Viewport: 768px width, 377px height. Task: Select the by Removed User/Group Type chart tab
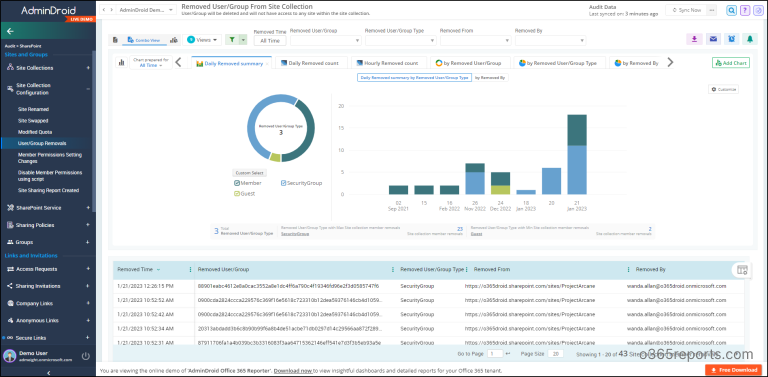[559, 63]
